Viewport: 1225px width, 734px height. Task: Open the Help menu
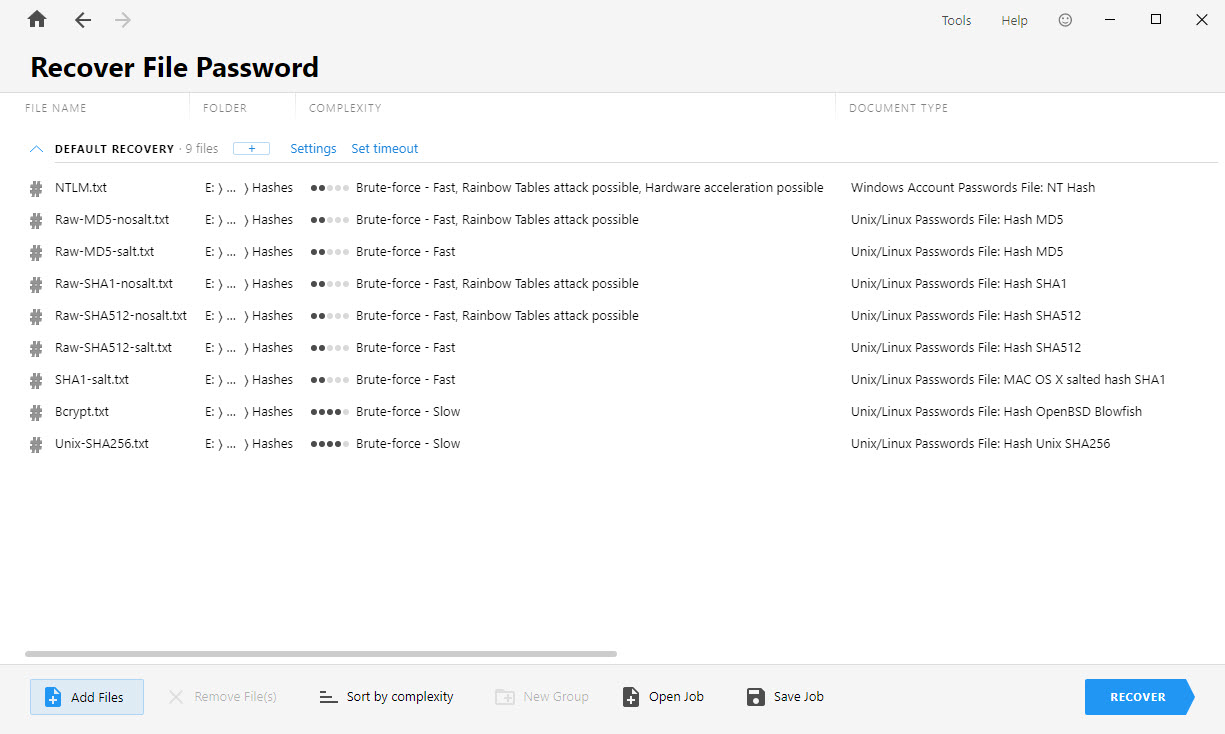coord(1014,19)
